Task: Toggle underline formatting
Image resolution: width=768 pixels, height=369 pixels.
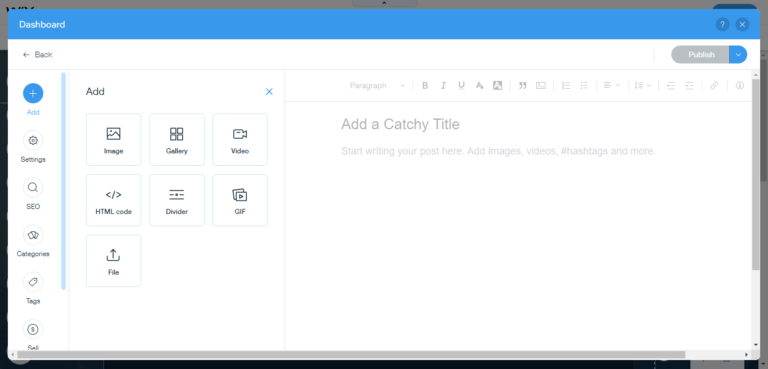Action: point(461,85)
